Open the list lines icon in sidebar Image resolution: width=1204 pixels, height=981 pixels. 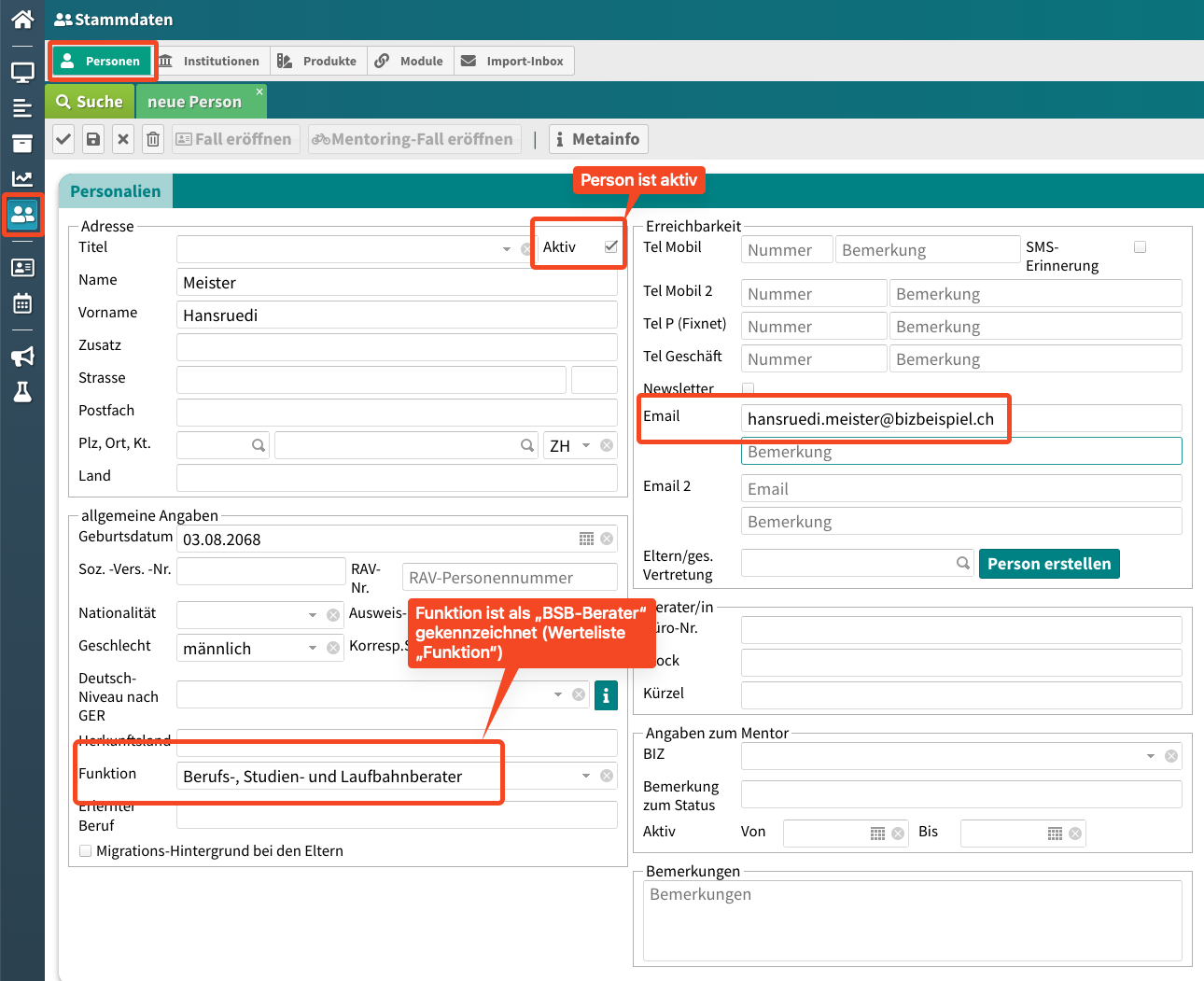tap(22, 108)
